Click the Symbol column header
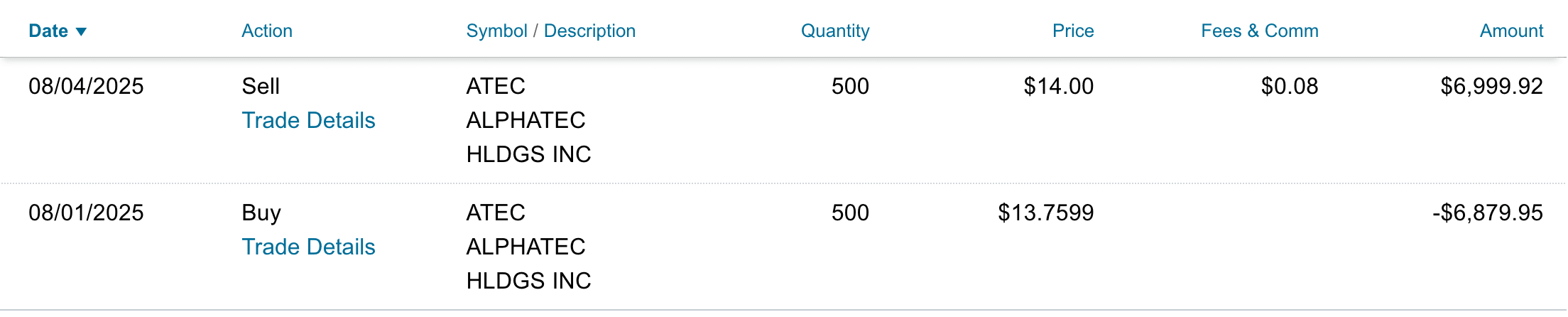This screenshot has height=317, width=1568. (496, 31)
